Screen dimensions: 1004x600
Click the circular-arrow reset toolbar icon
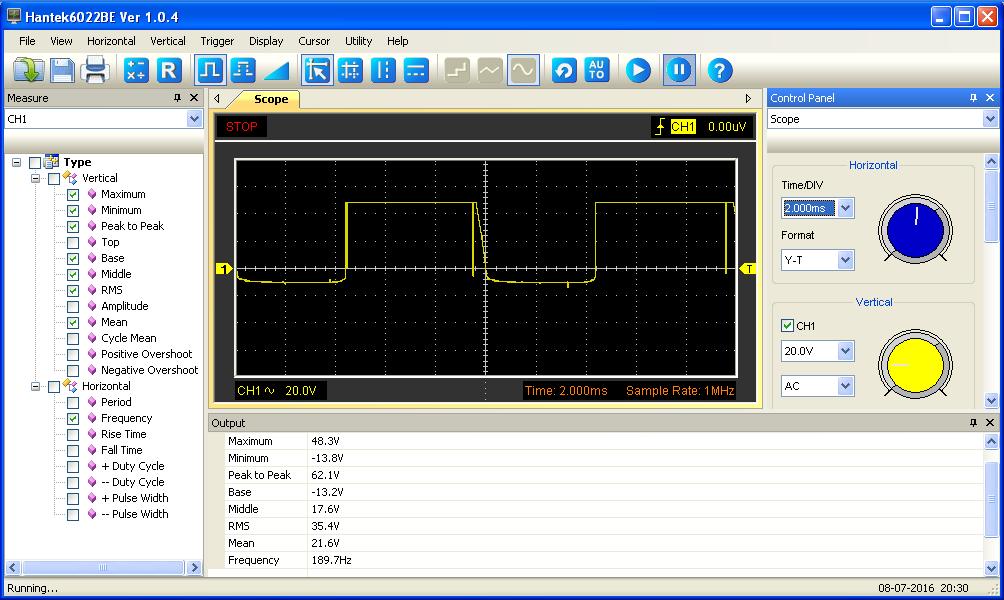pyautogui.click(x=564, y=70)
